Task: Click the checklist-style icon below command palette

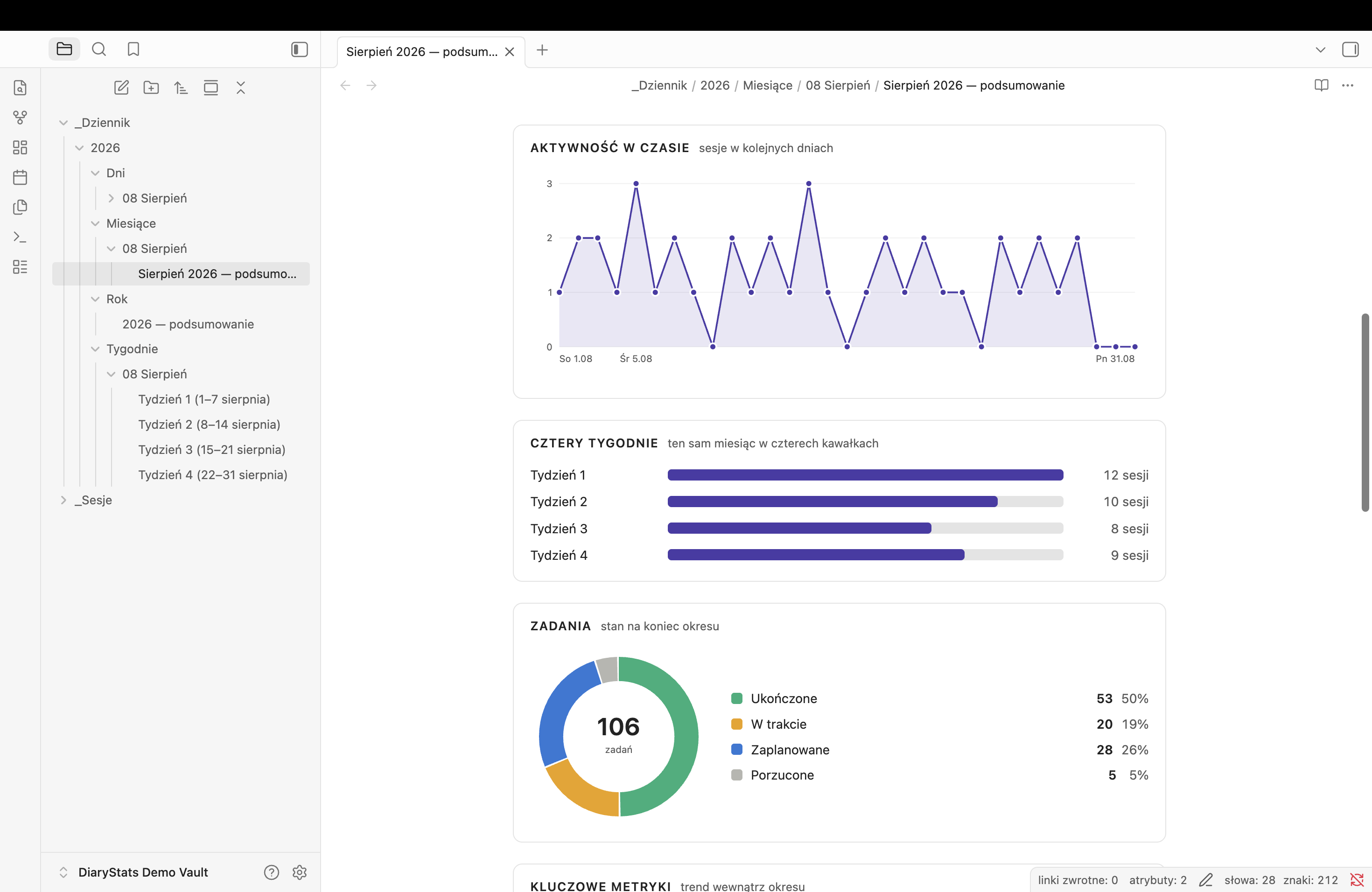Action: click(x=20, y=267)
